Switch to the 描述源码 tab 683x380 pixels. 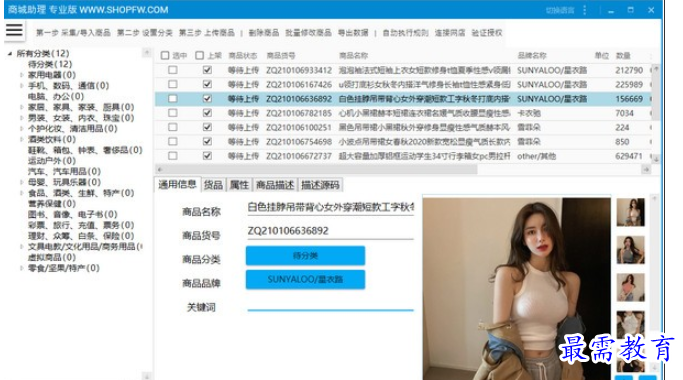click(320, 185)
